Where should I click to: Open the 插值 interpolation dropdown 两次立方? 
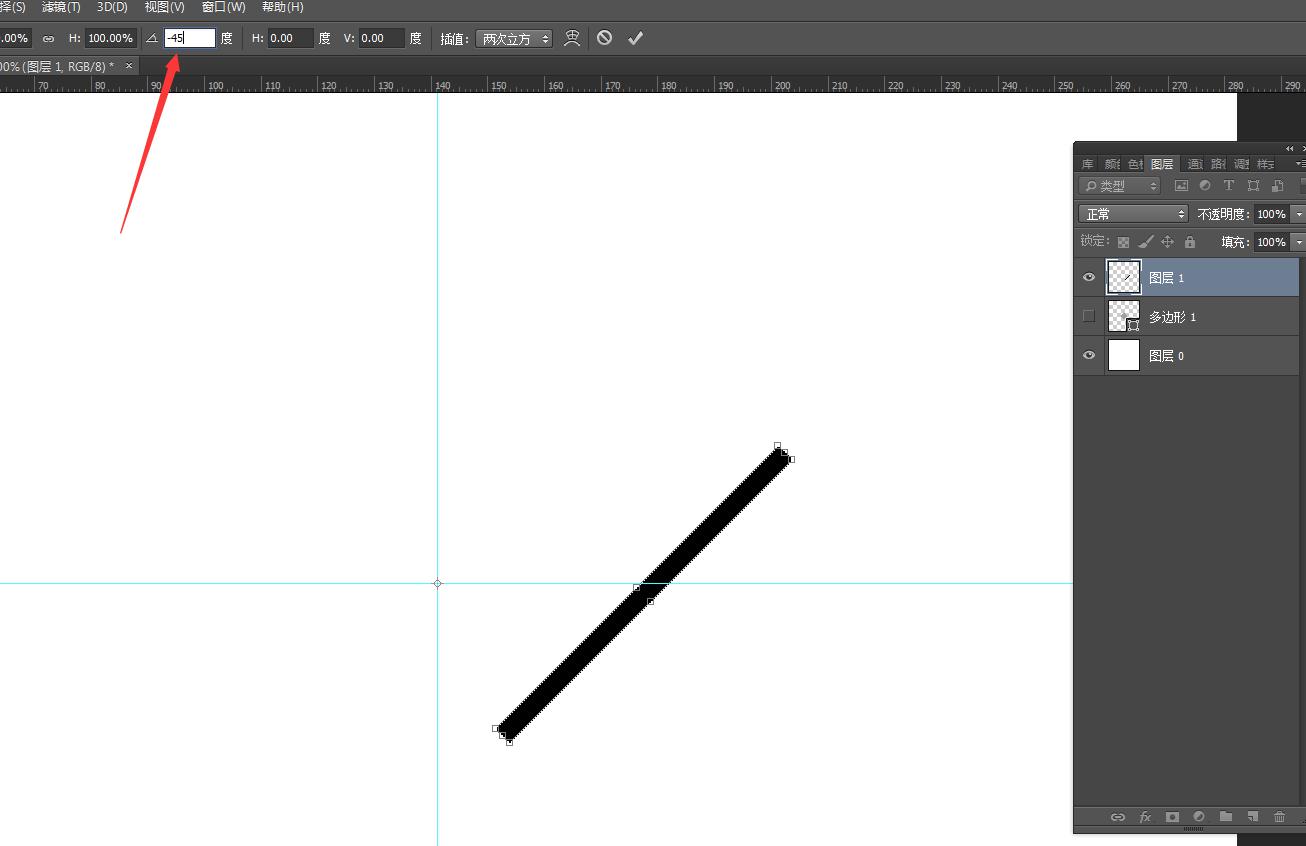(514, 39)
